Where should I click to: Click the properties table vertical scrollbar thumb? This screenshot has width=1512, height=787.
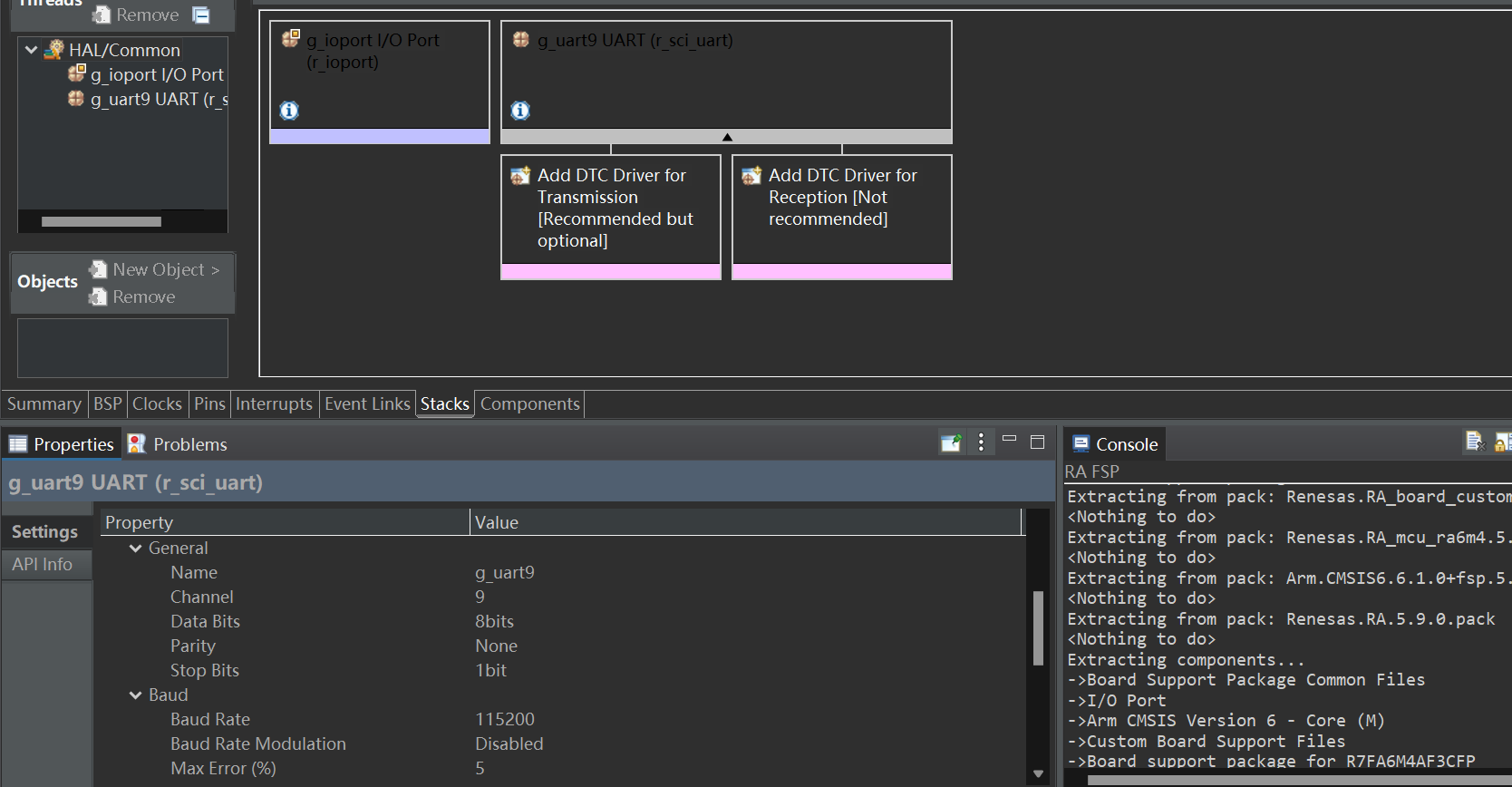pos(1038,628)
